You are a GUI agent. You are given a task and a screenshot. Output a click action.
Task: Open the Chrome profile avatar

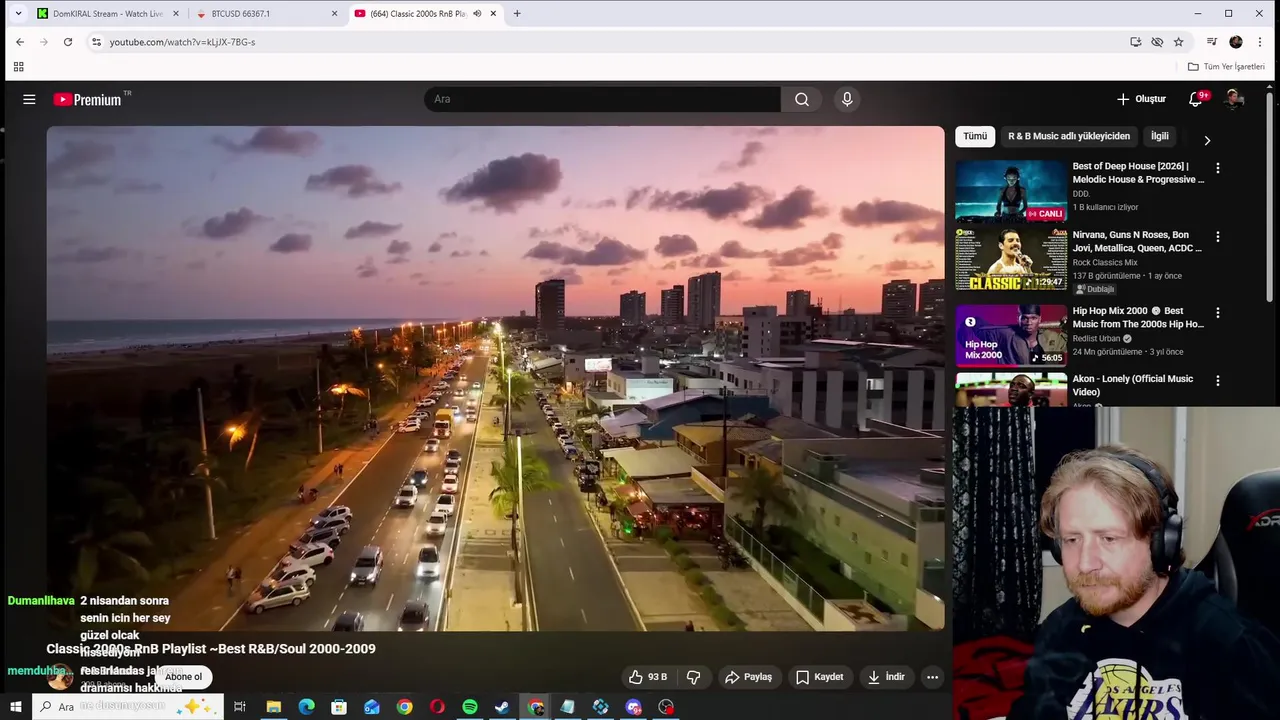point(1236,42)
